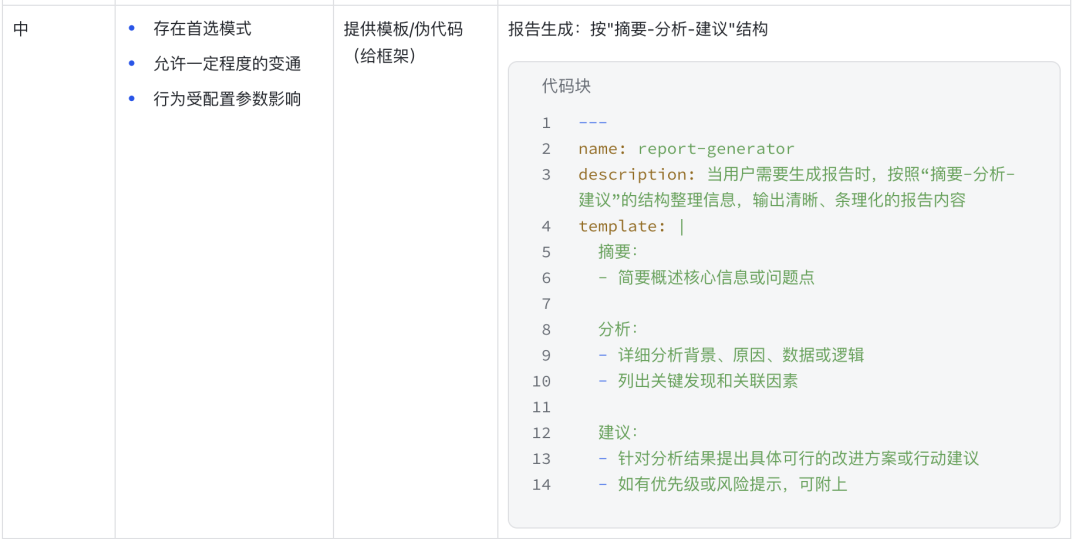
Task: Click the "摘要:" line in the template
Action: (618, 252)
